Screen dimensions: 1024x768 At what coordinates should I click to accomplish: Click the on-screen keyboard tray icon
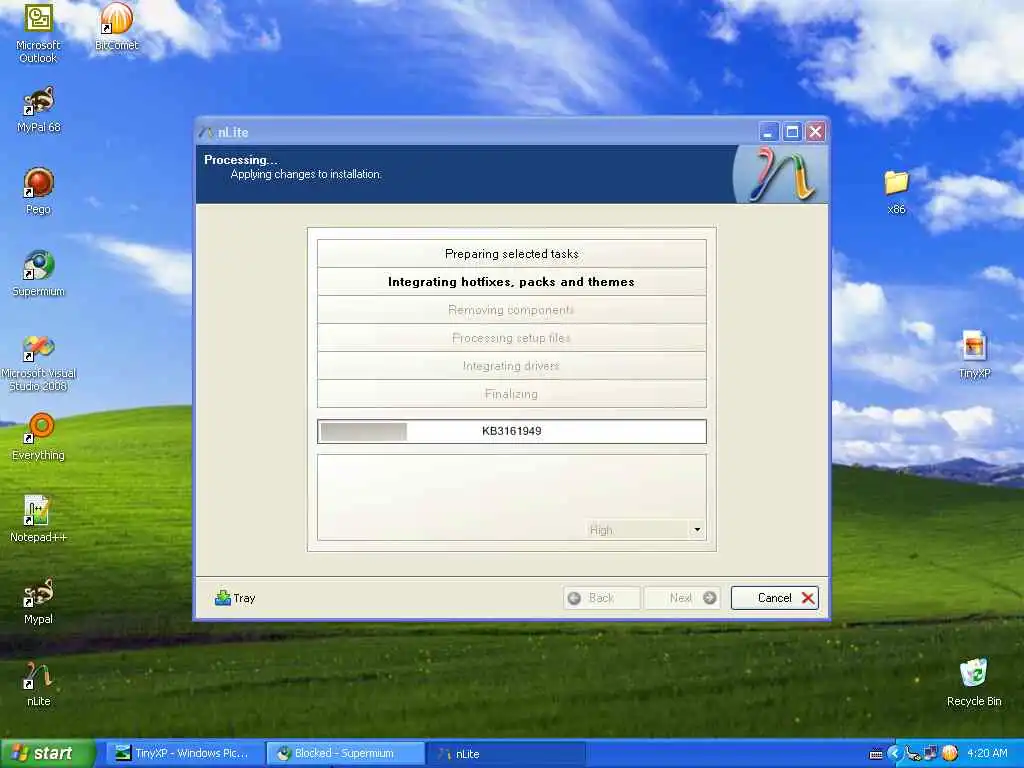[876, 754]
